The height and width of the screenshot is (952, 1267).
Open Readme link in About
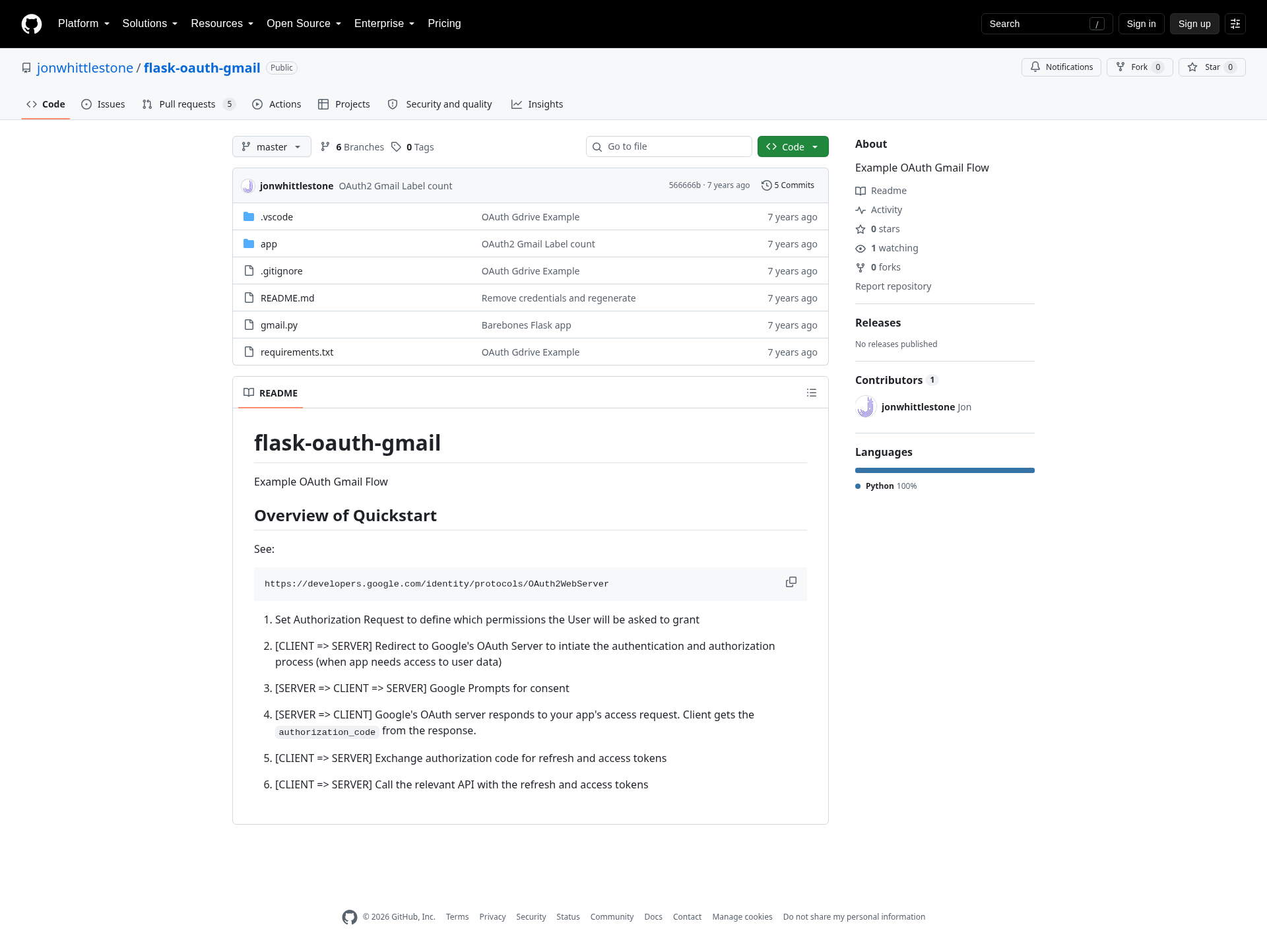[x=881, y=191]
